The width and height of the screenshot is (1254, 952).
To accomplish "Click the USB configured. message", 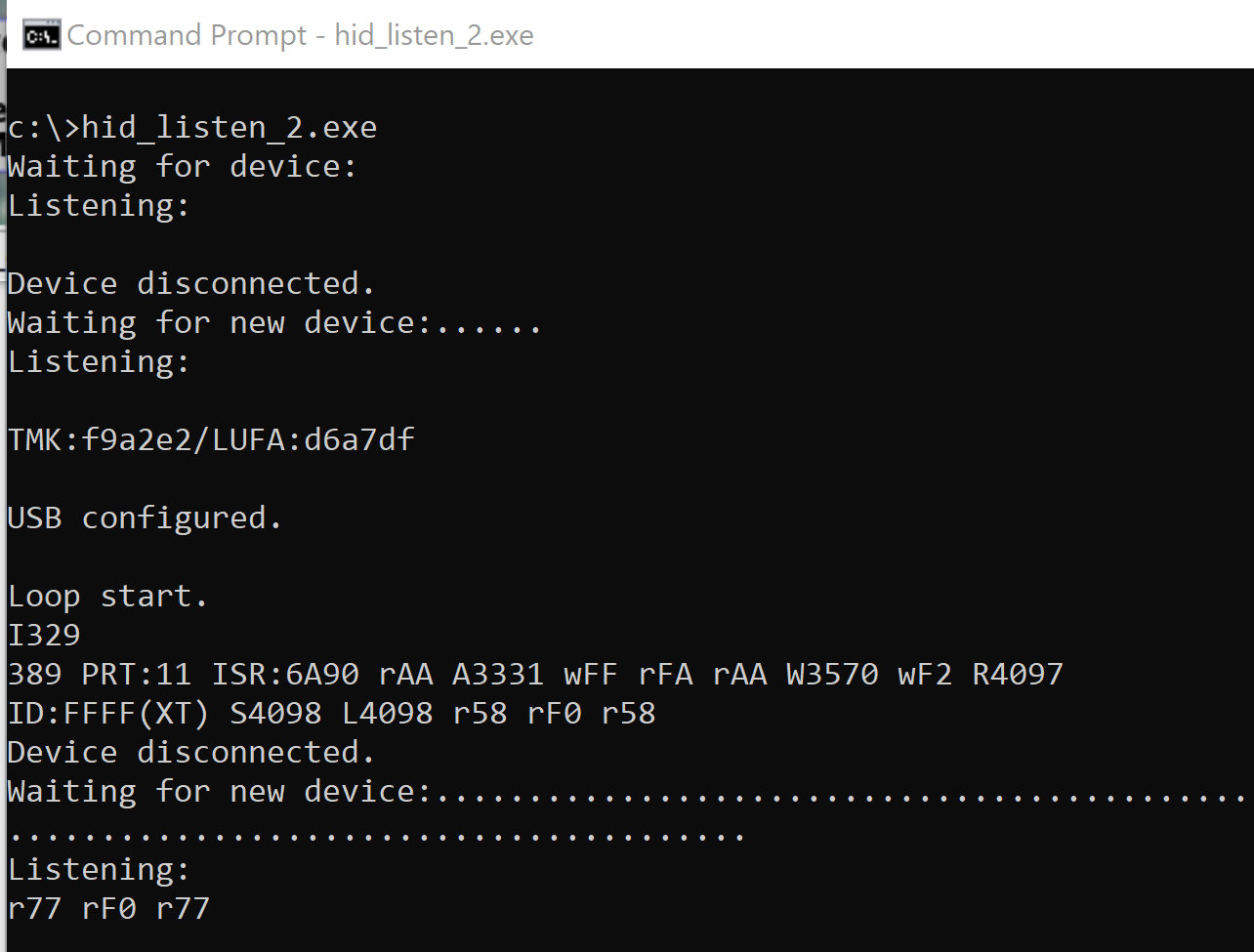I will (145, 517).
